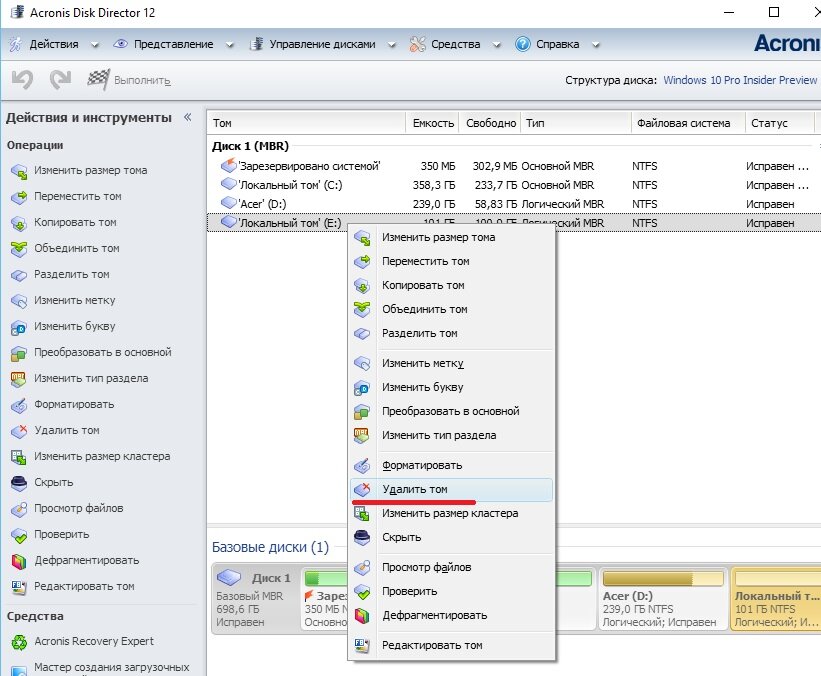Click sidebar icon for Объединить том

click(x=19, y=249)
